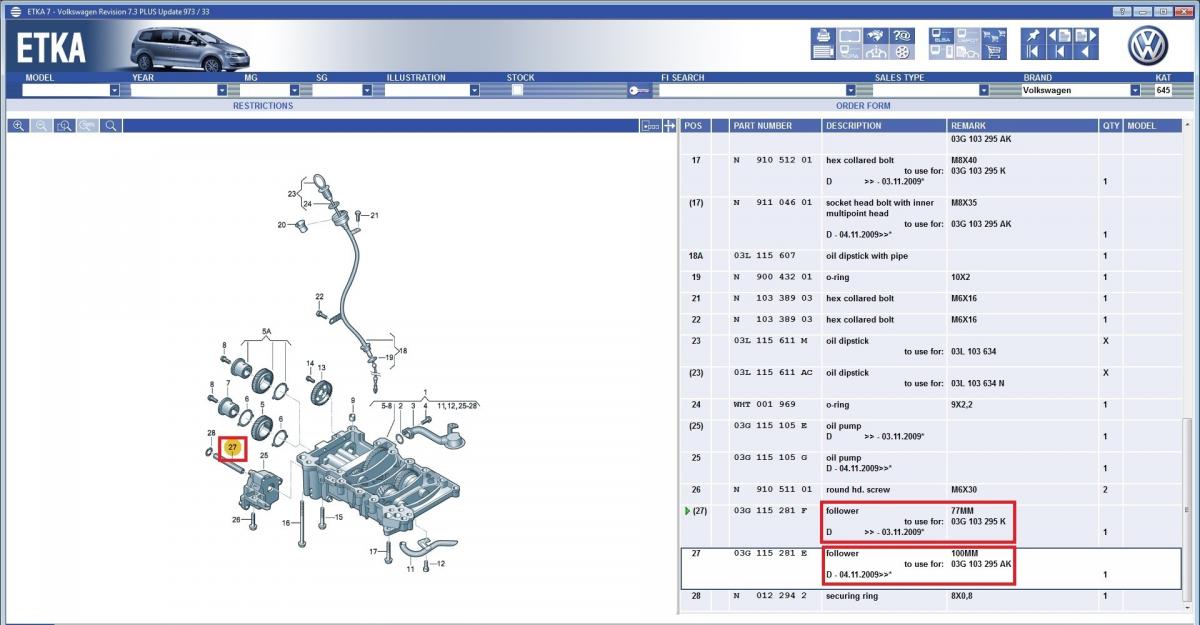1200x625 pixels.
Task: Open the MODEL dropdown
Action: click(x=114, y=90)
